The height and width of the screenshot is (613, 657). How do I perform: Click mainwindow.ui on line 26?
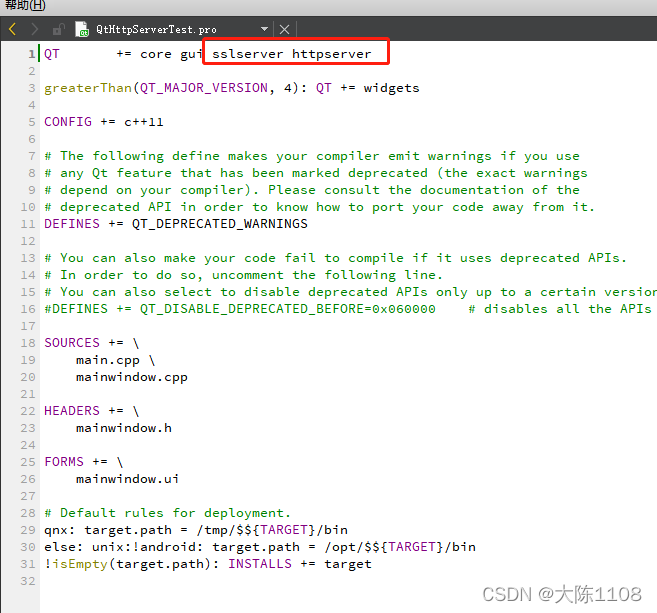[127, 479]
